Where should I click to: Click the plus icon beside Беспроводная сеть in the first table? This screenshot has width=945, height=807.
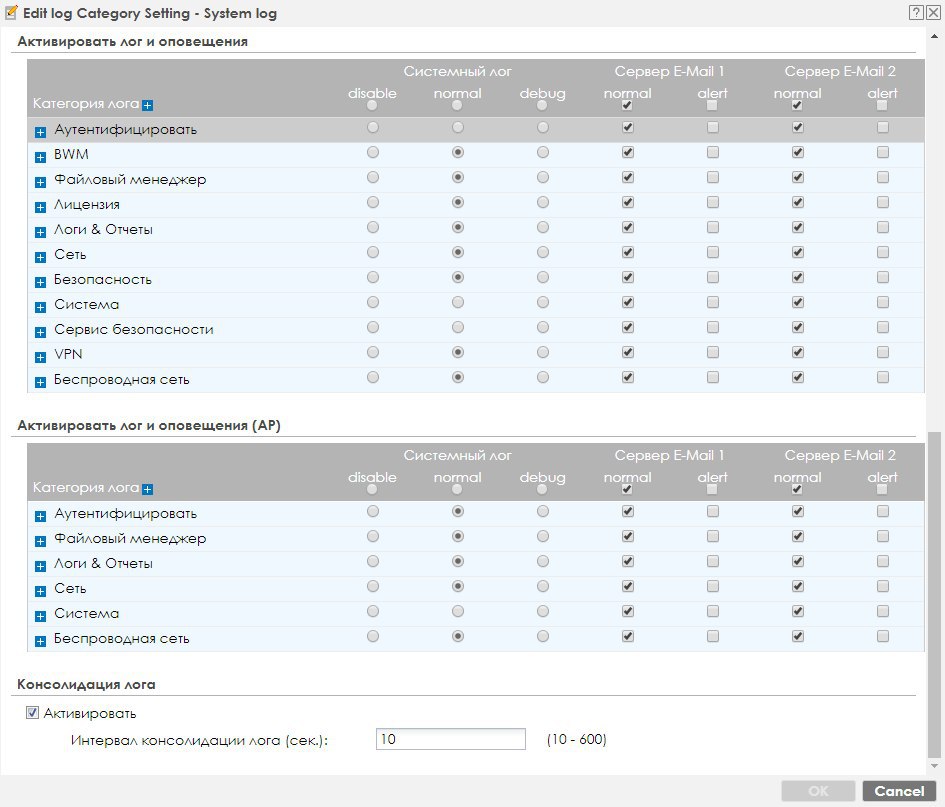[x=40, y=382]
